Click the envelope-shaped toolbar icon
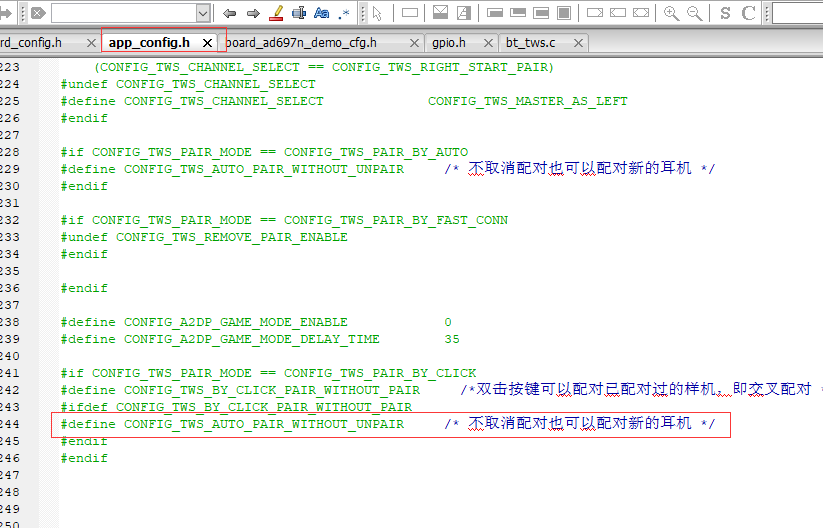Viewport: 823px width, 528px height. tap(440, 13)
